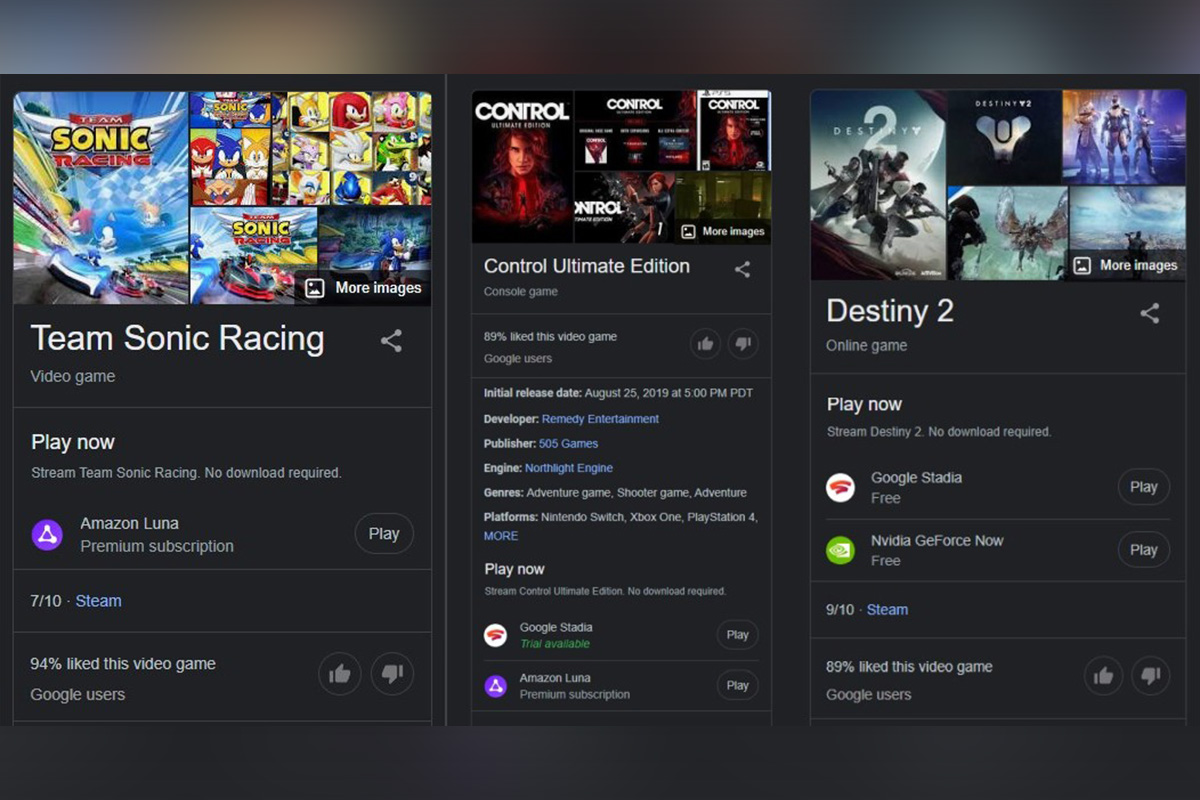Dislike Control Ultimate Edition with thumbs down

[743, 344]
